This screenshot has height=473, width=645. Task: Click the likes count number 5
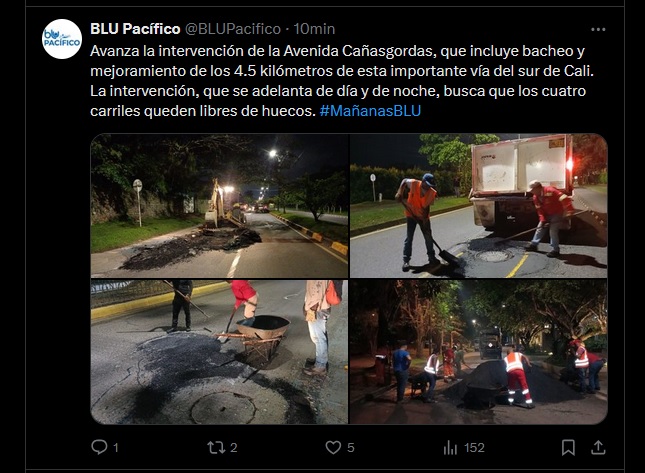(x=350, y=447)
